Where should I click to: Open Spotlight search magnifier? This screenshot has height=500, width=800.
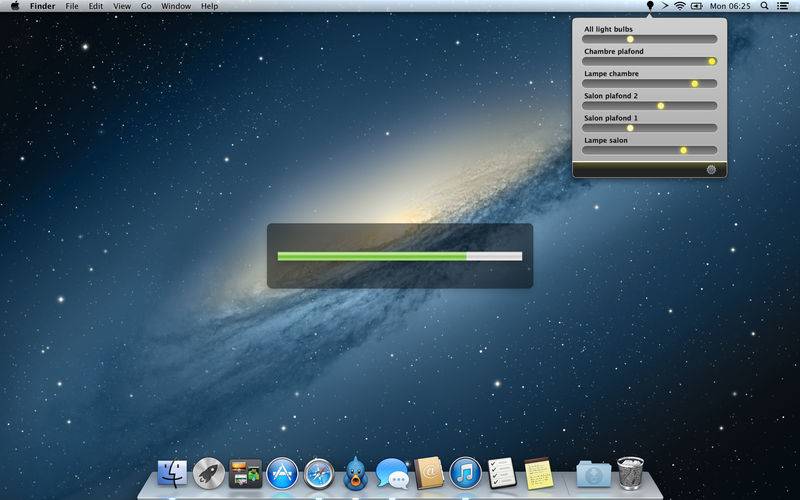pos(762,6)
